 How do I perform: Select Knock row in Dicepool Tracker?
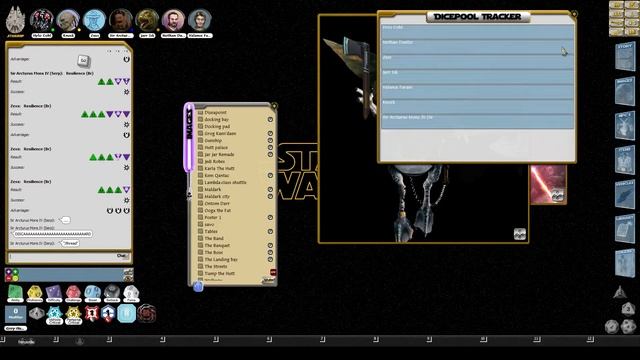point(477,107)
